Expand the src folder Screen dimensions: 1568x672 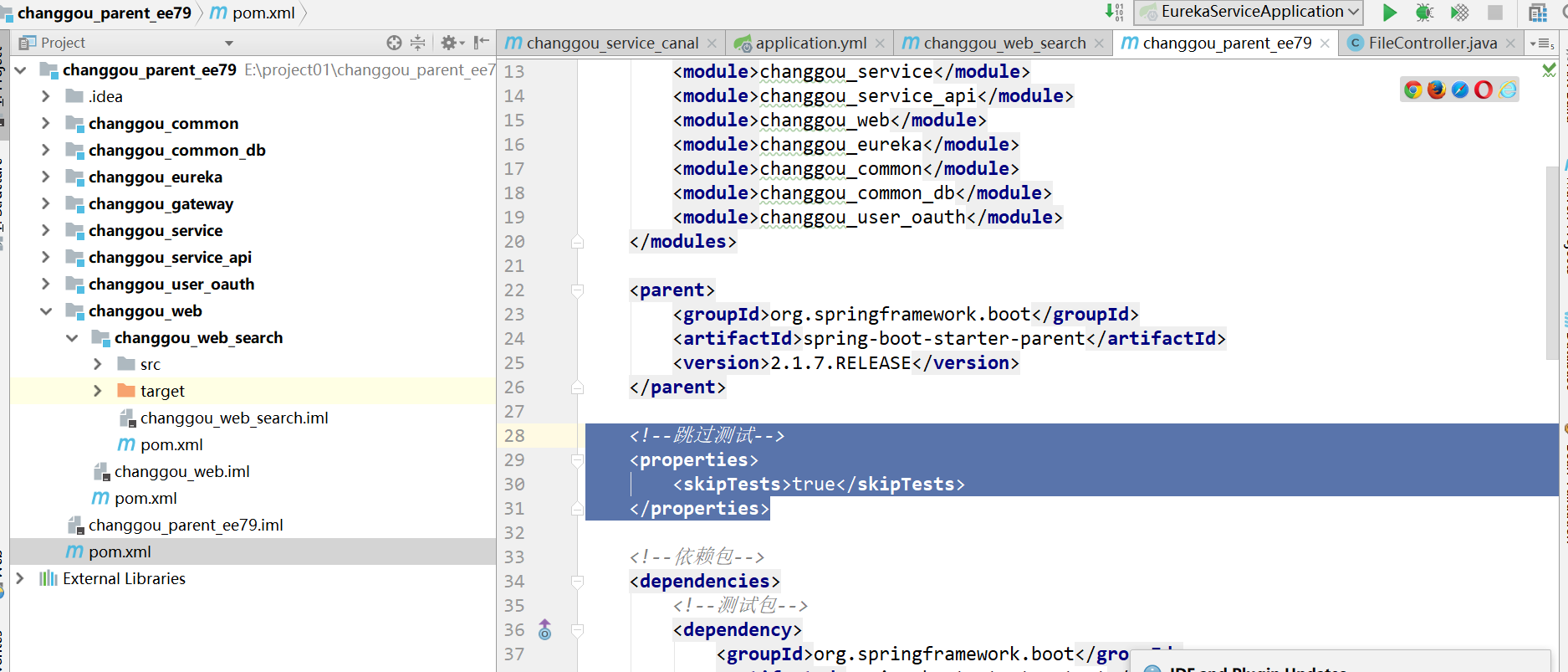coord(98,365)
